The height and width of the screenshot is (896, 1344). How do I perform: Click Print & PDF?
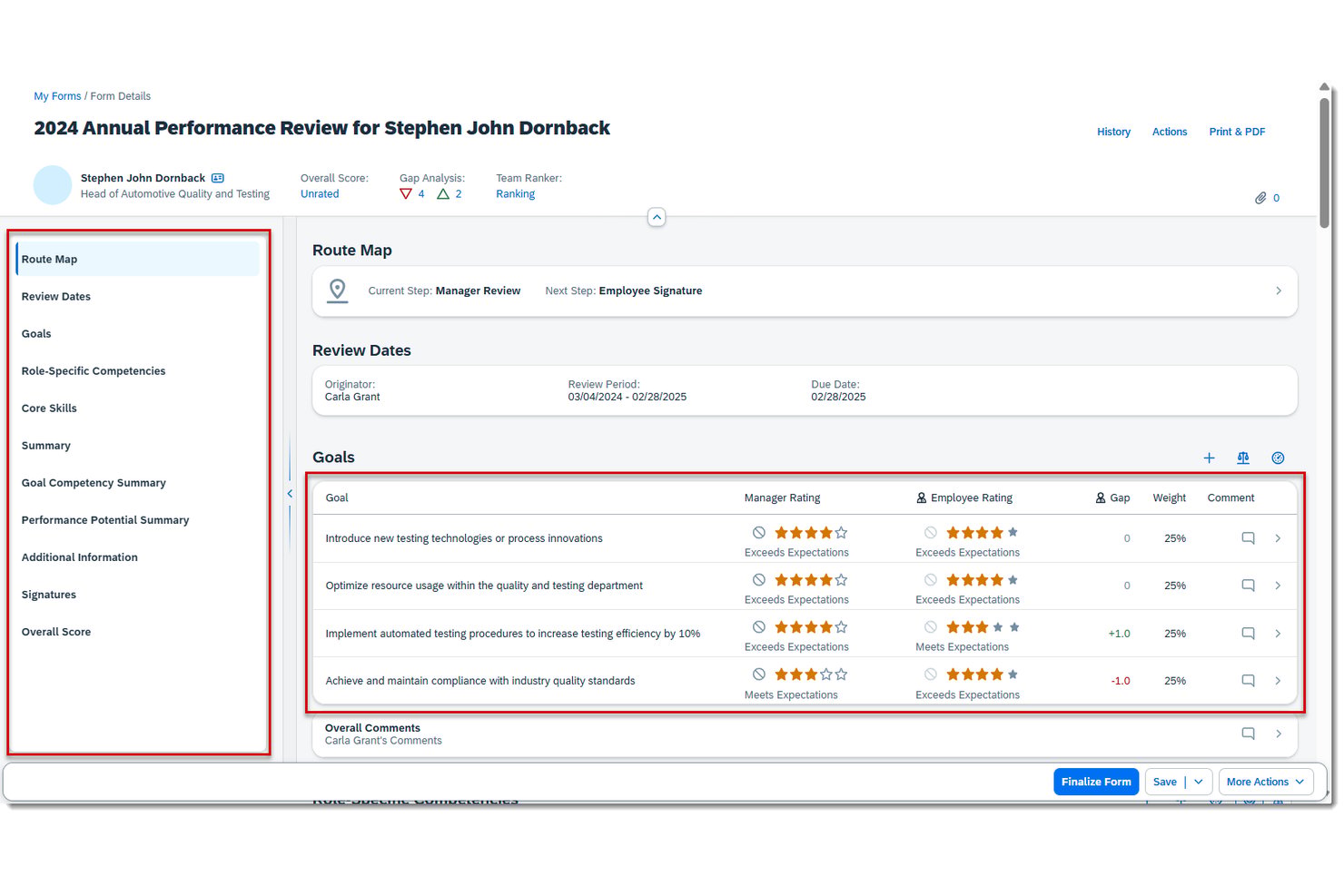[x=1237, y=132]
